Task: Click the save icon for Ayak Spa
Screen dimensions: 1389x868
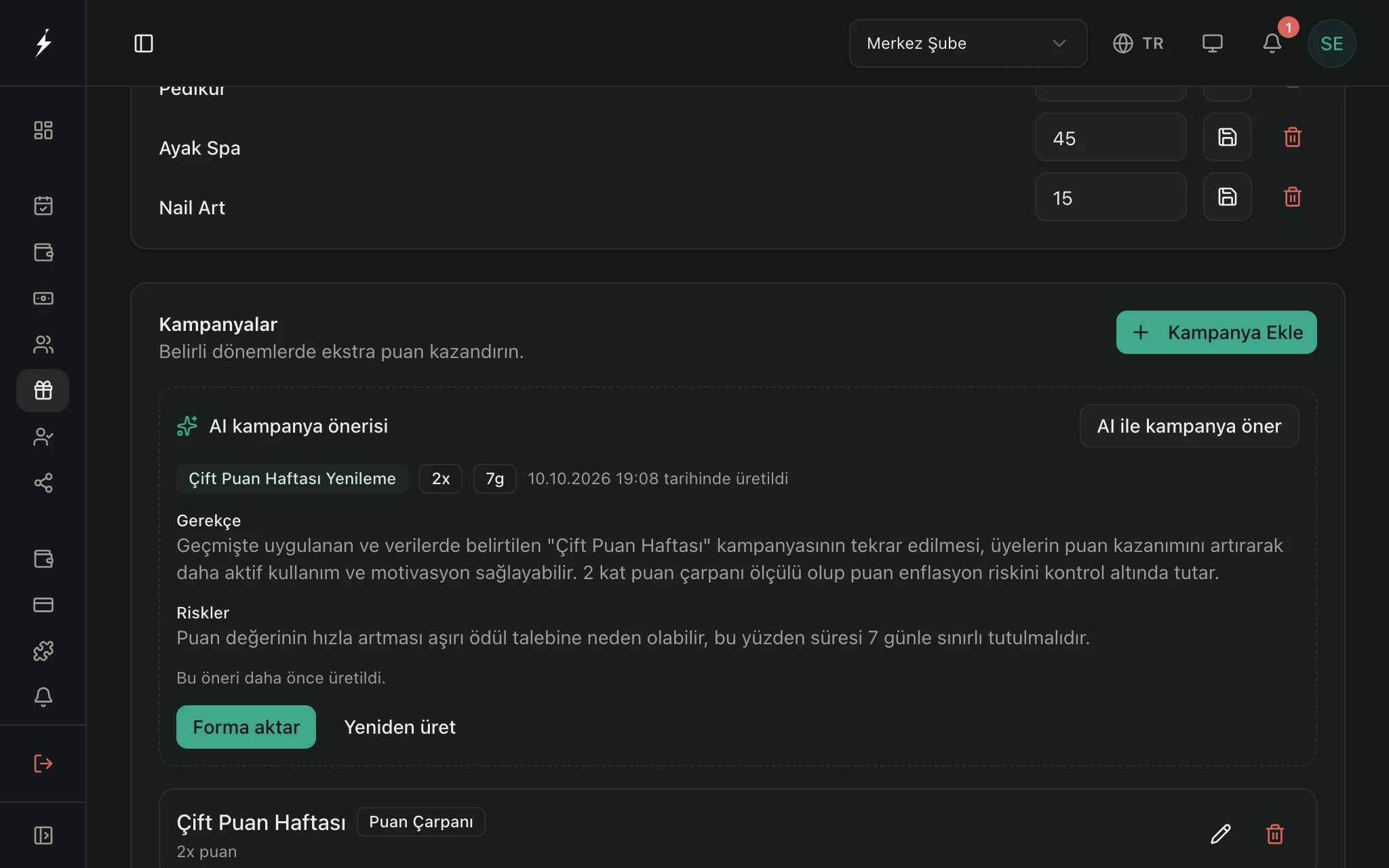Action: click(1227, 138)
